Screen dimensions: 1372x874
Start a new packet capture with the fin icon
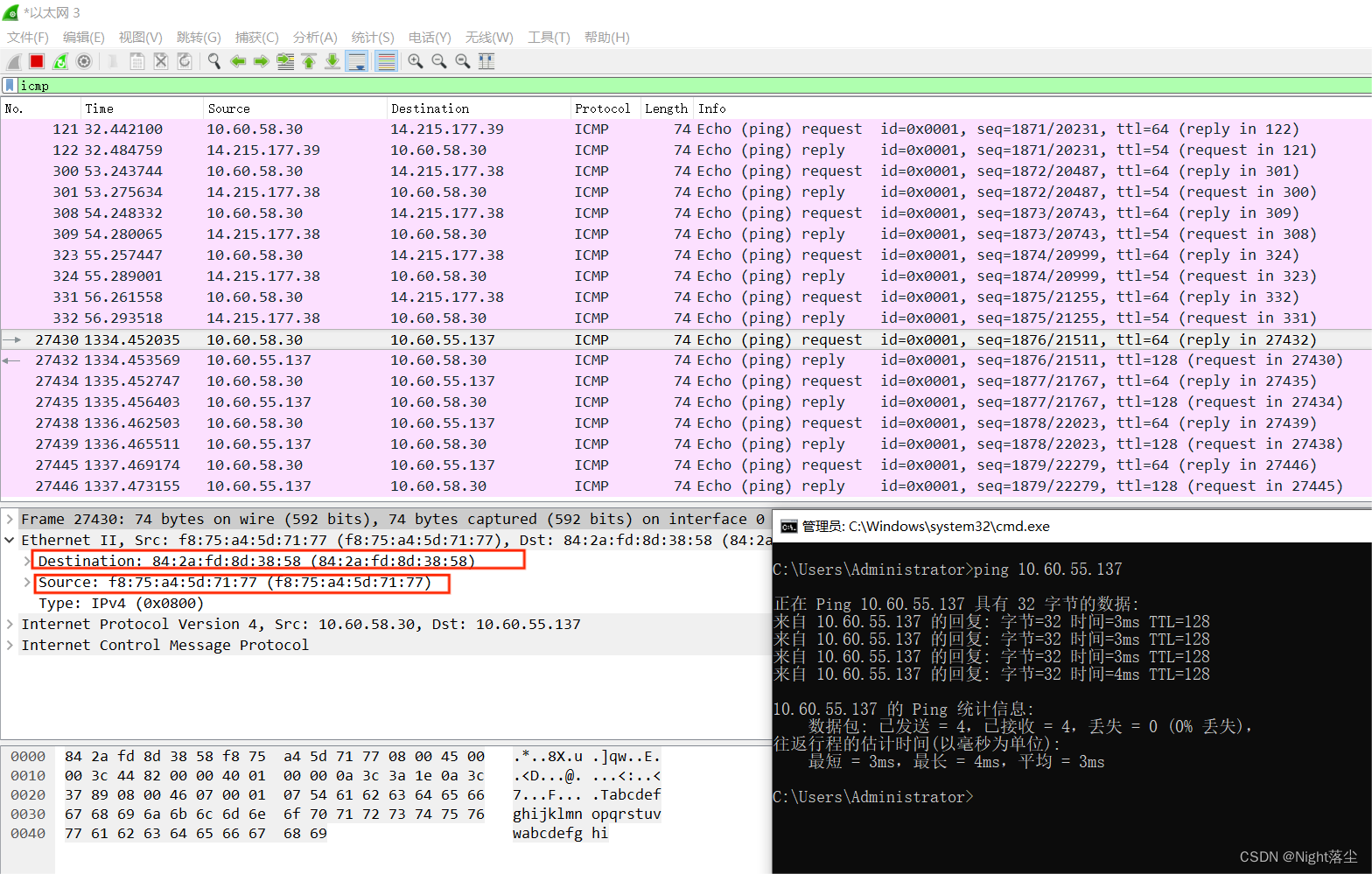(14, 61)
